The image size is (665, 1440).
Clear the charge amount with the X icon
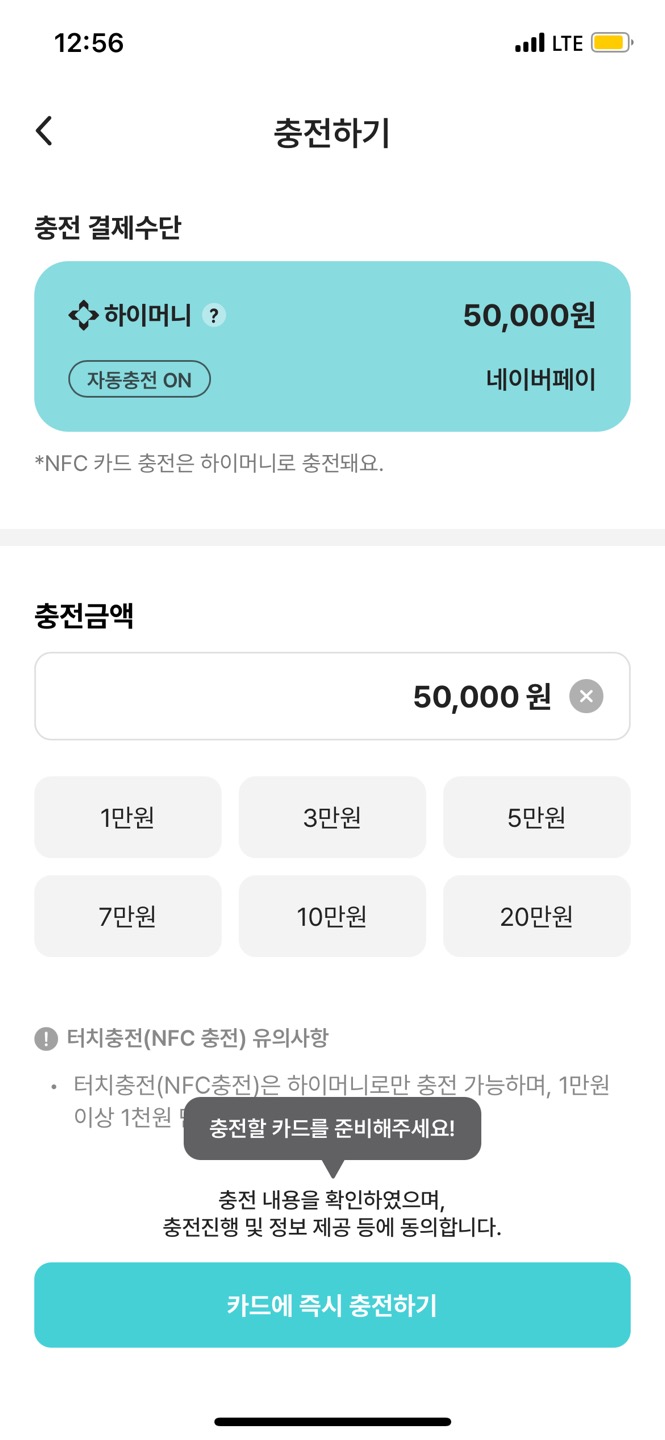[585, 696]
